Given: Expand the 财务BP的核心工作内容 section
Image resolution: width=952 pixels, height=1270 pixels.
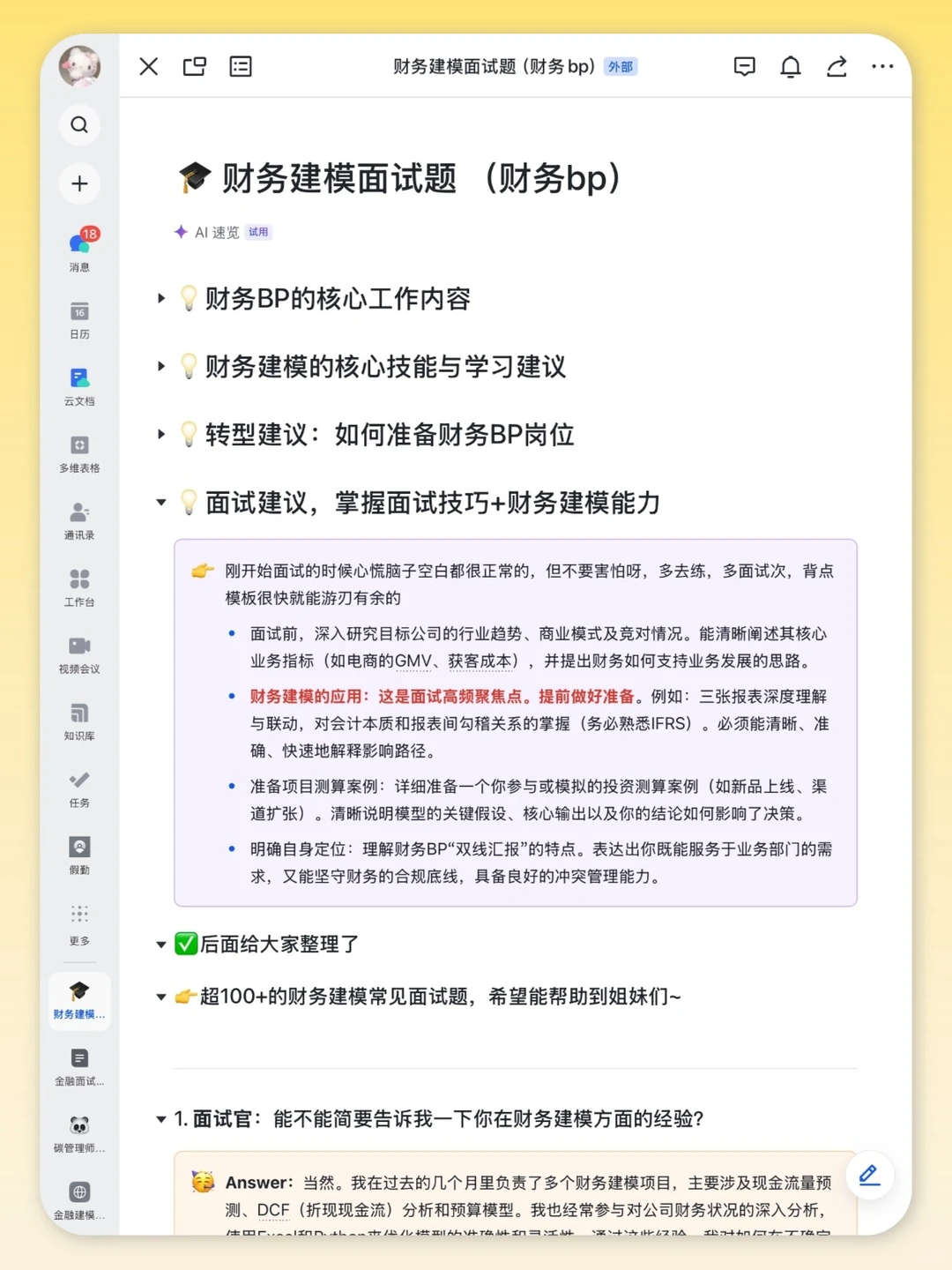Looking at the screenshot, I should (x=161, y=300).
